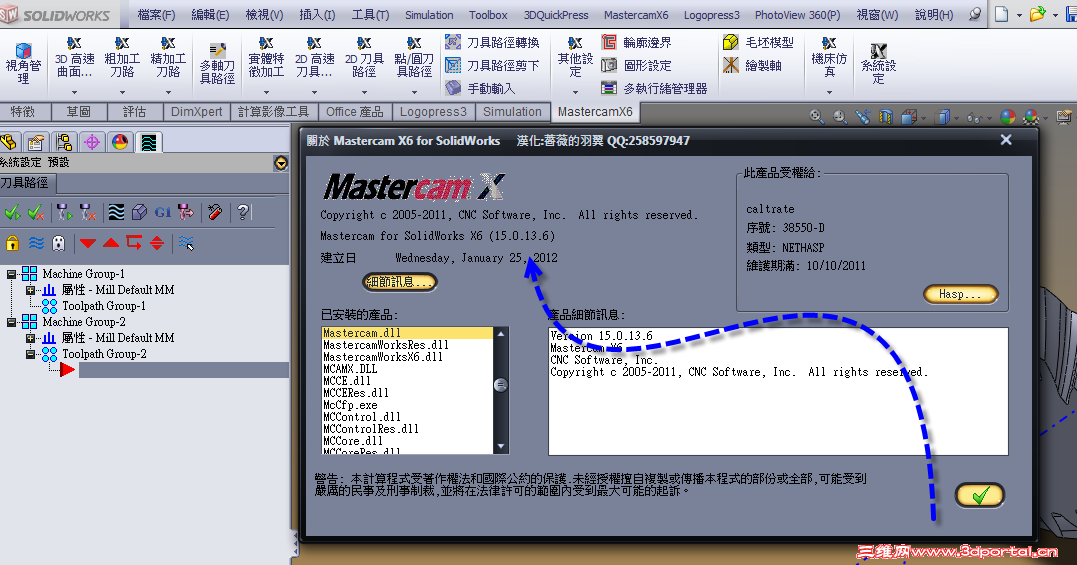Open 輪廓邊界 silhouette boundary tool
1077x565 pixels.
636,43
